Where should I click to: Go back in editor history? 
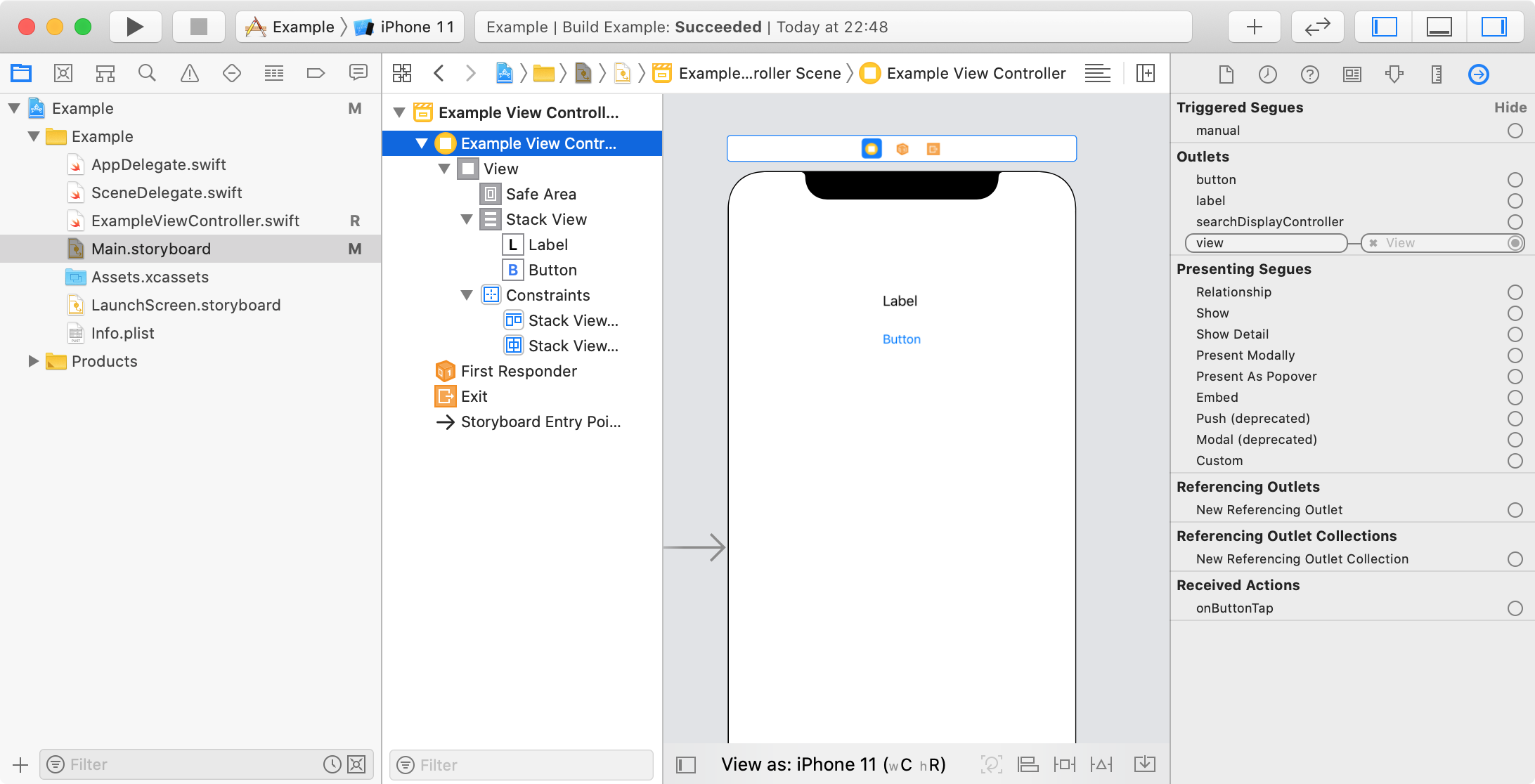point(439,73)
